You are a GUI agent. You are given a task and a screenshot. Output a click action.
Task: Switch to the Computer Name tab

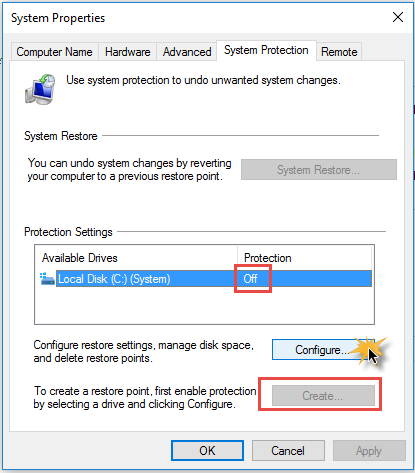click(54, 52)
